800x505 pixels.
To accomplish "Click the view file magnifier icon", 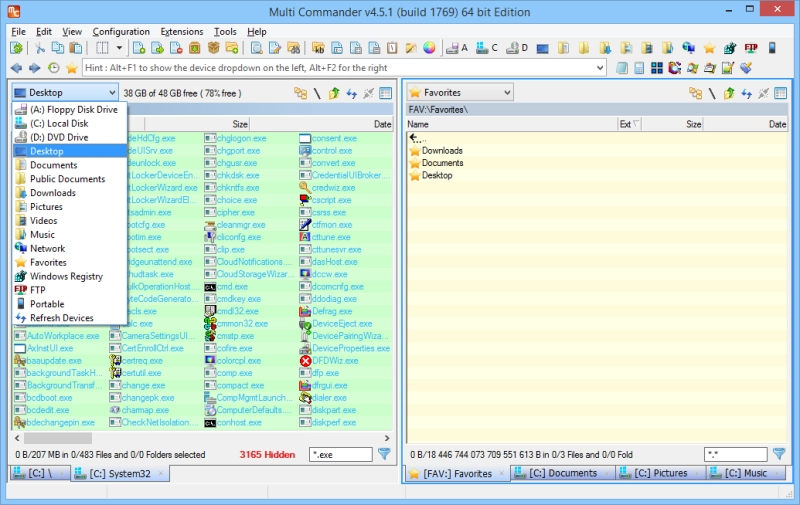I will pyautogui.click(x=257, y=48).
